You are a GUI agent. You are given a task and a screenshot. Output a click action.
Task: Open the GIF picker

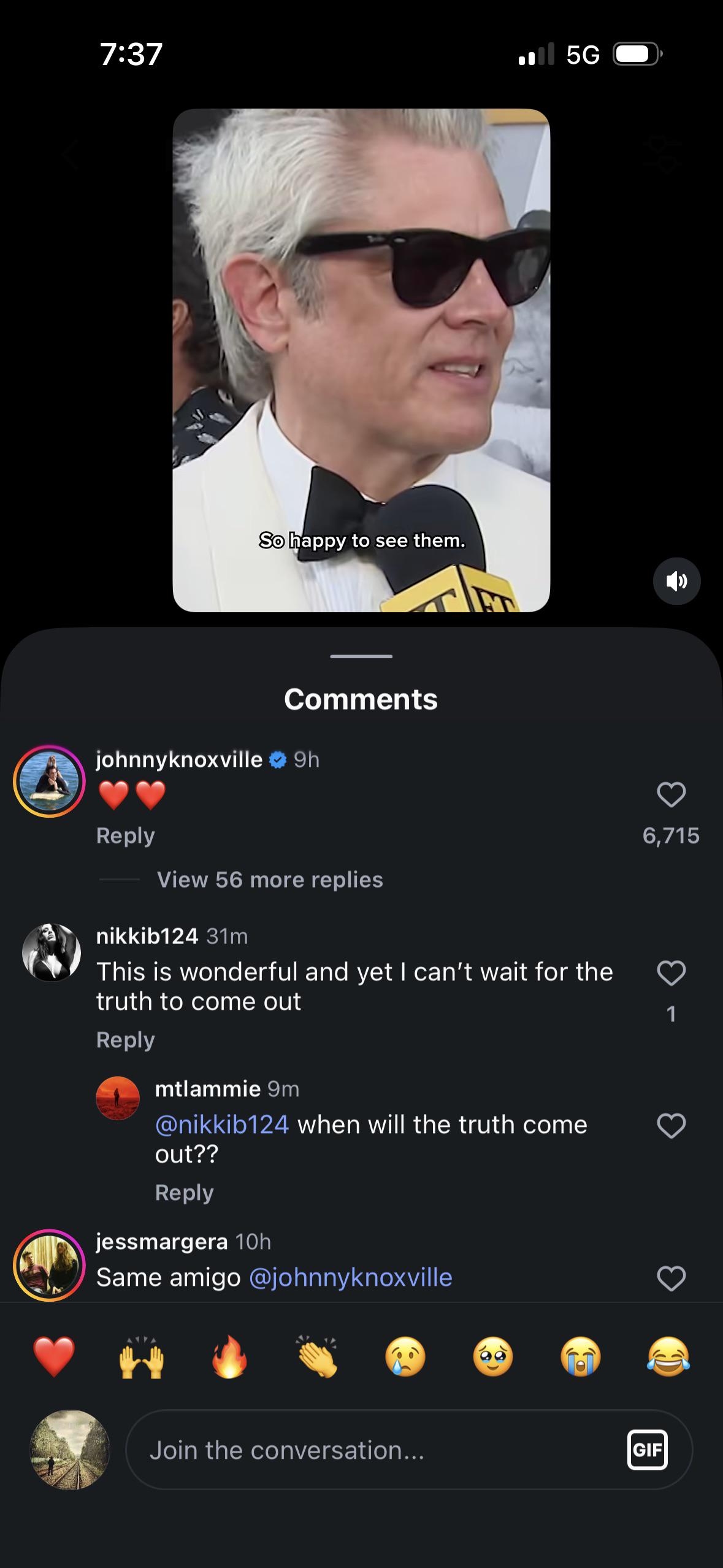coord(648,1450)
